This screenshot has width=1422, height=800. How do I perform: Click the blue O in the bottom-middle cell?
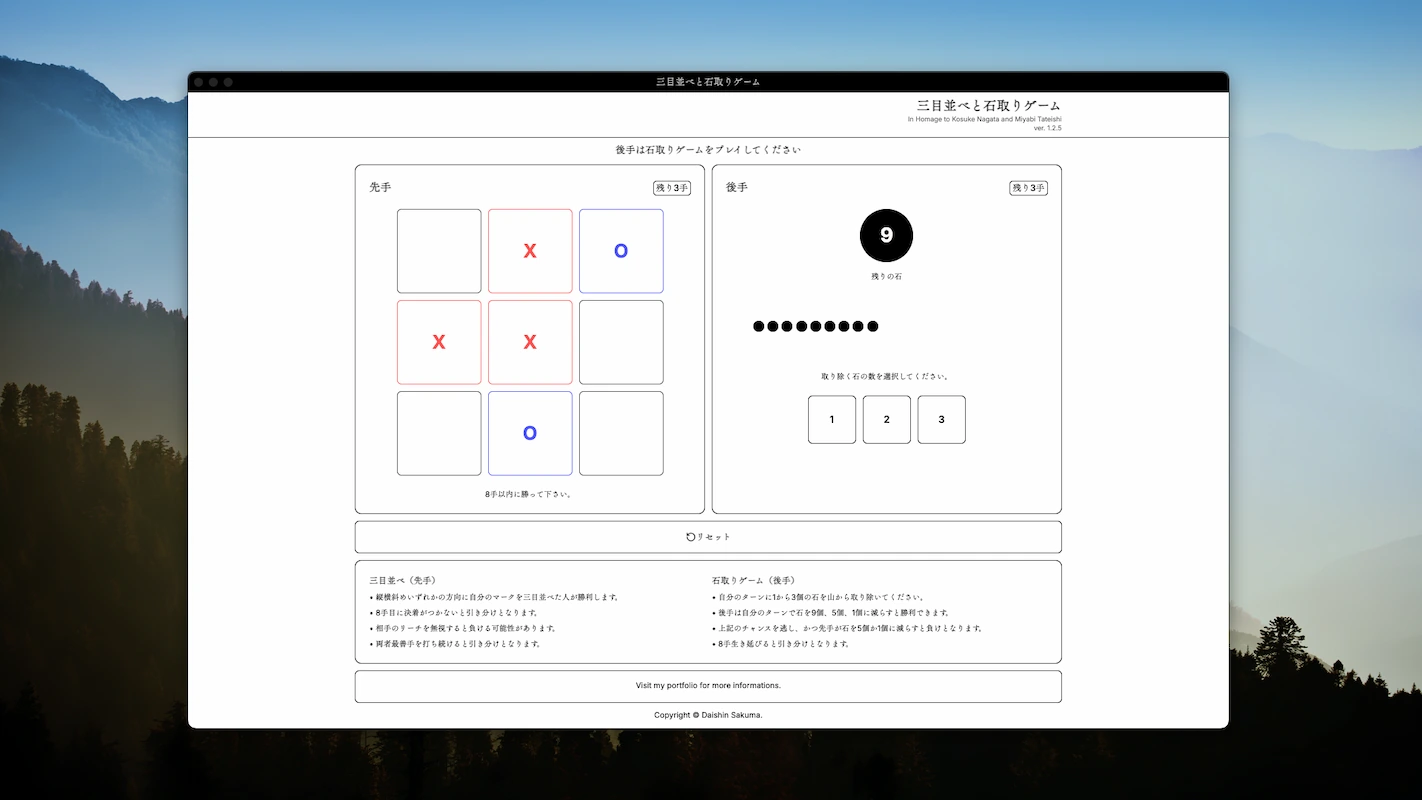click(x=529, y=433)
